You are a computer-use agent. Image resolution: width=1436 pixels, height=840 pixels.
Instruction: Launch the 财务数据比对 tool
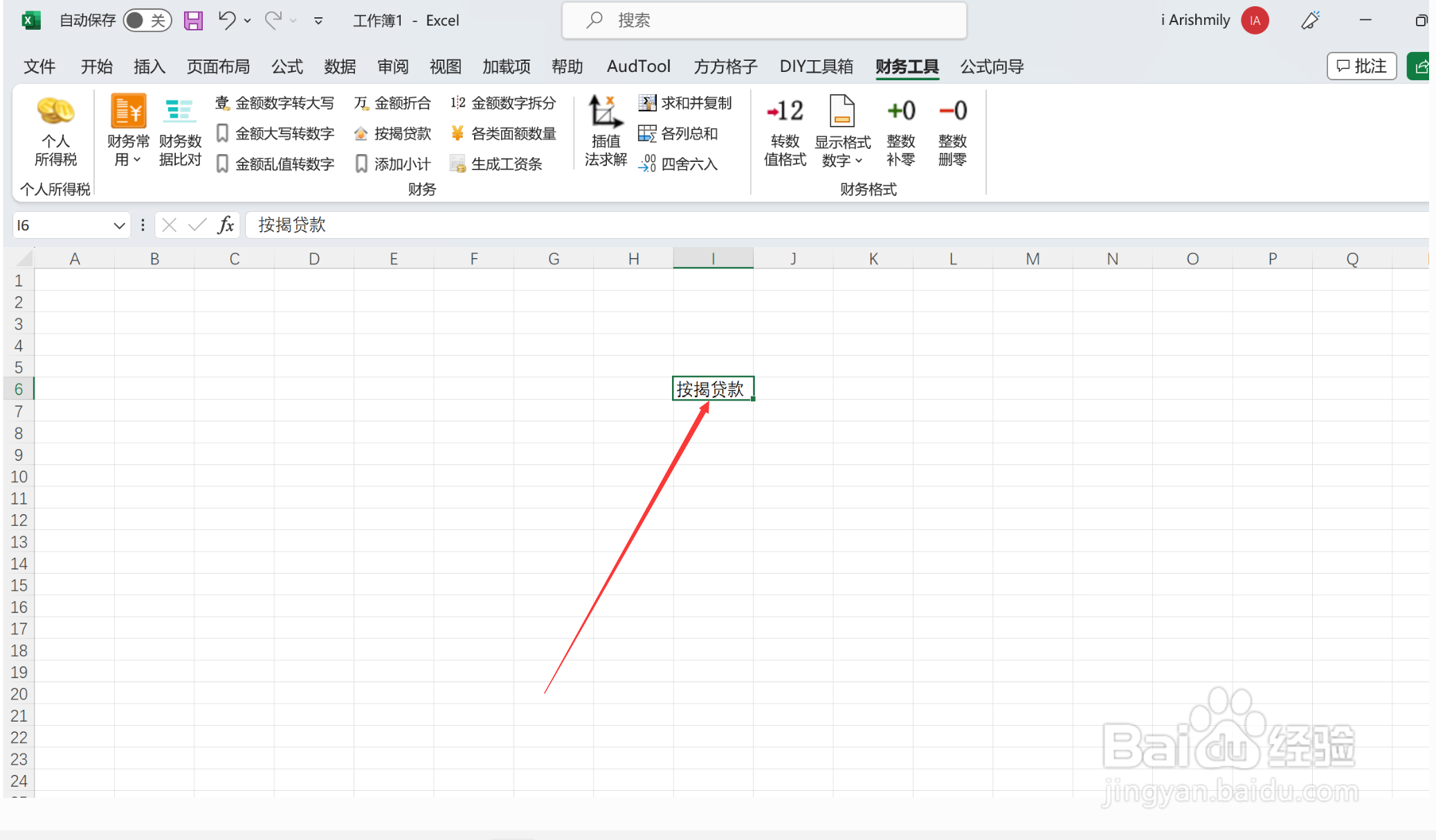(x=180, y=132)
